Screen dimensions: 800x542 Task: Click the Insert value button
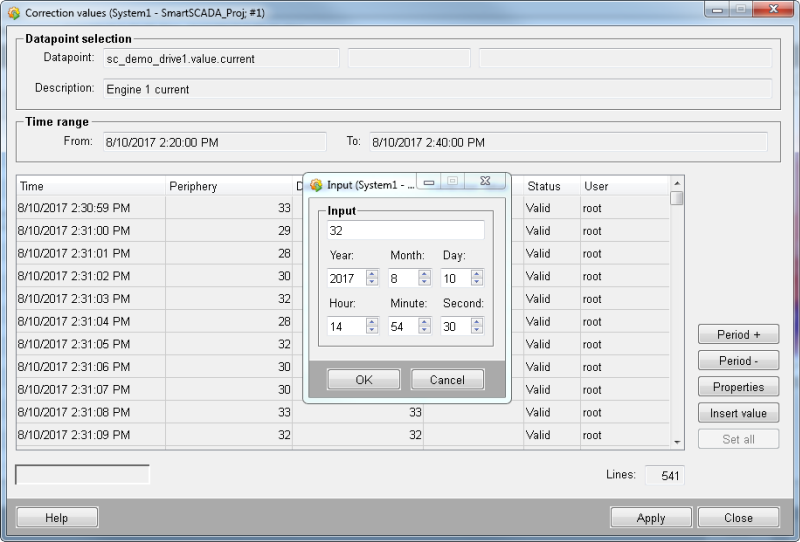[x=738, y=413]
